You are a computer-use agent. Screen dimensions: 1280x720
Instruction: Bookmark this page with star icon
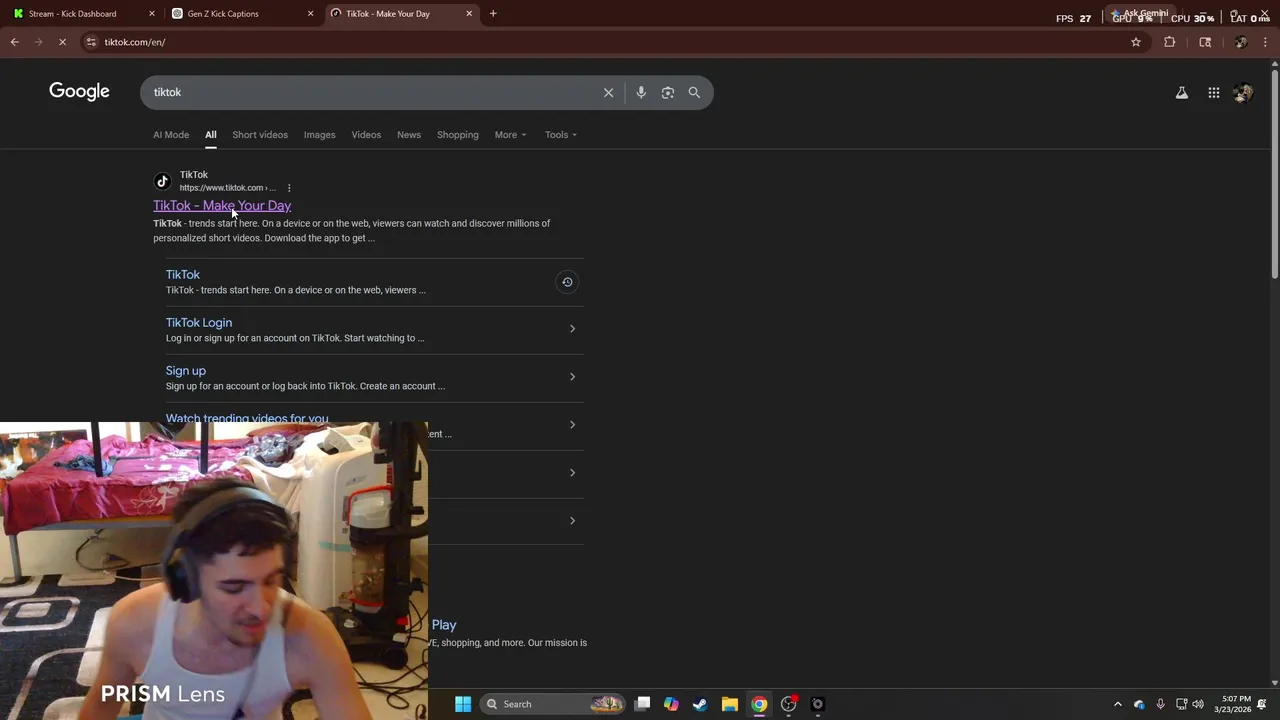pyautogui.click(x=1136, y=42)
